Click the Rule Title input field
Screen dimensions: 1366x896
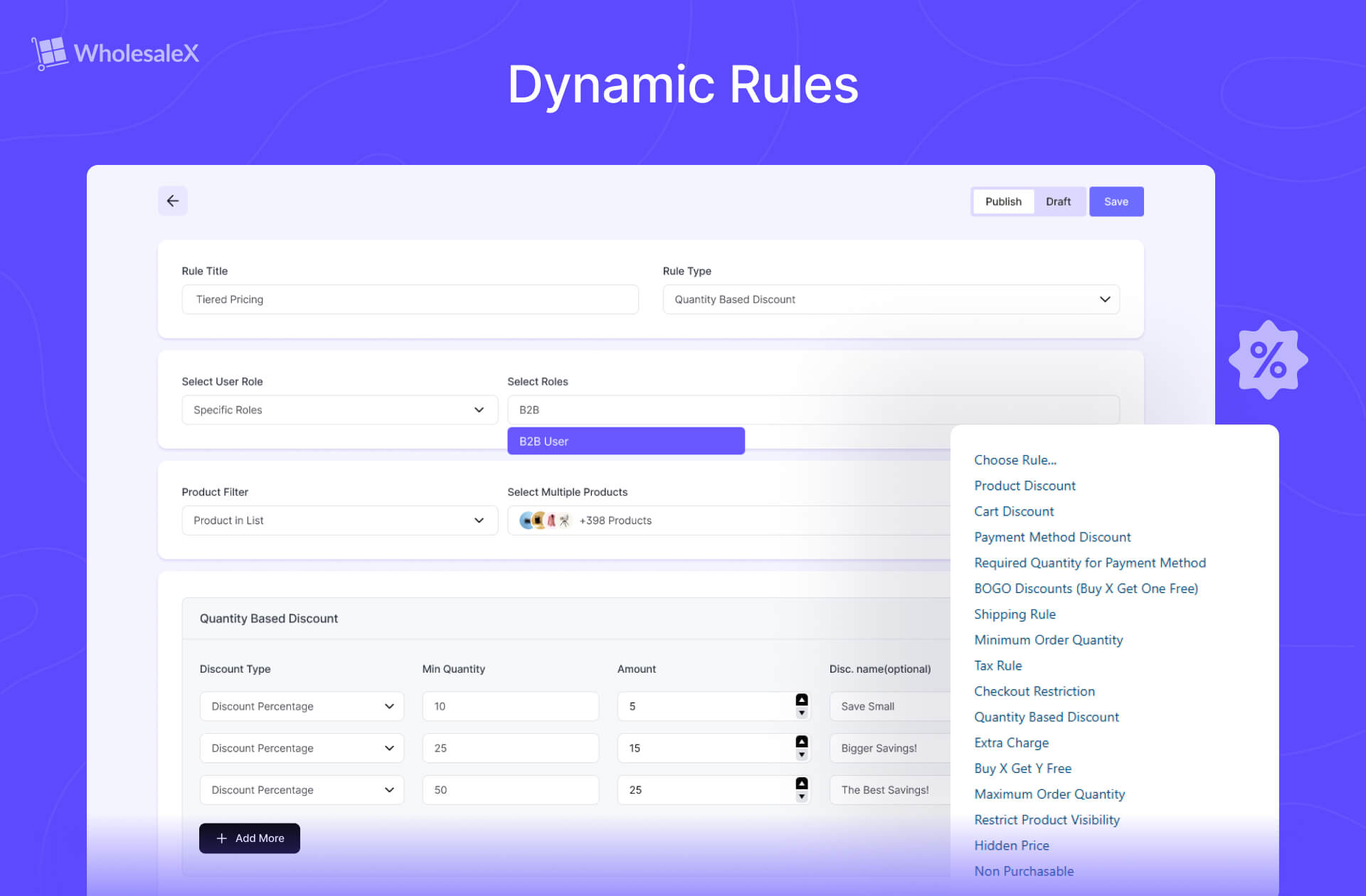(410, 299)
